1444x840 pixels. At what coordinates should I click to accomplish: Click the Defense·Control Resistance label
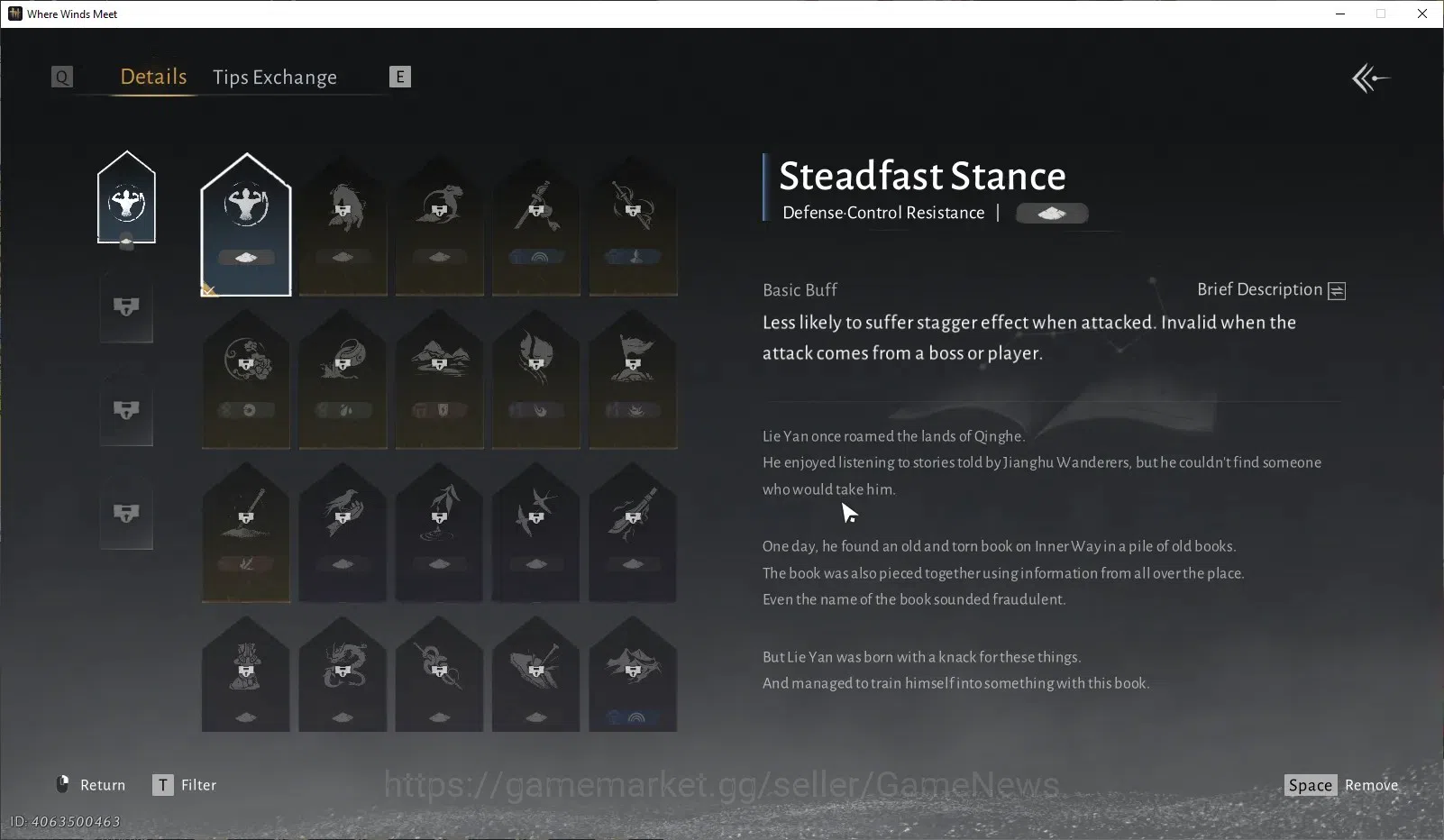pos(883,213)
